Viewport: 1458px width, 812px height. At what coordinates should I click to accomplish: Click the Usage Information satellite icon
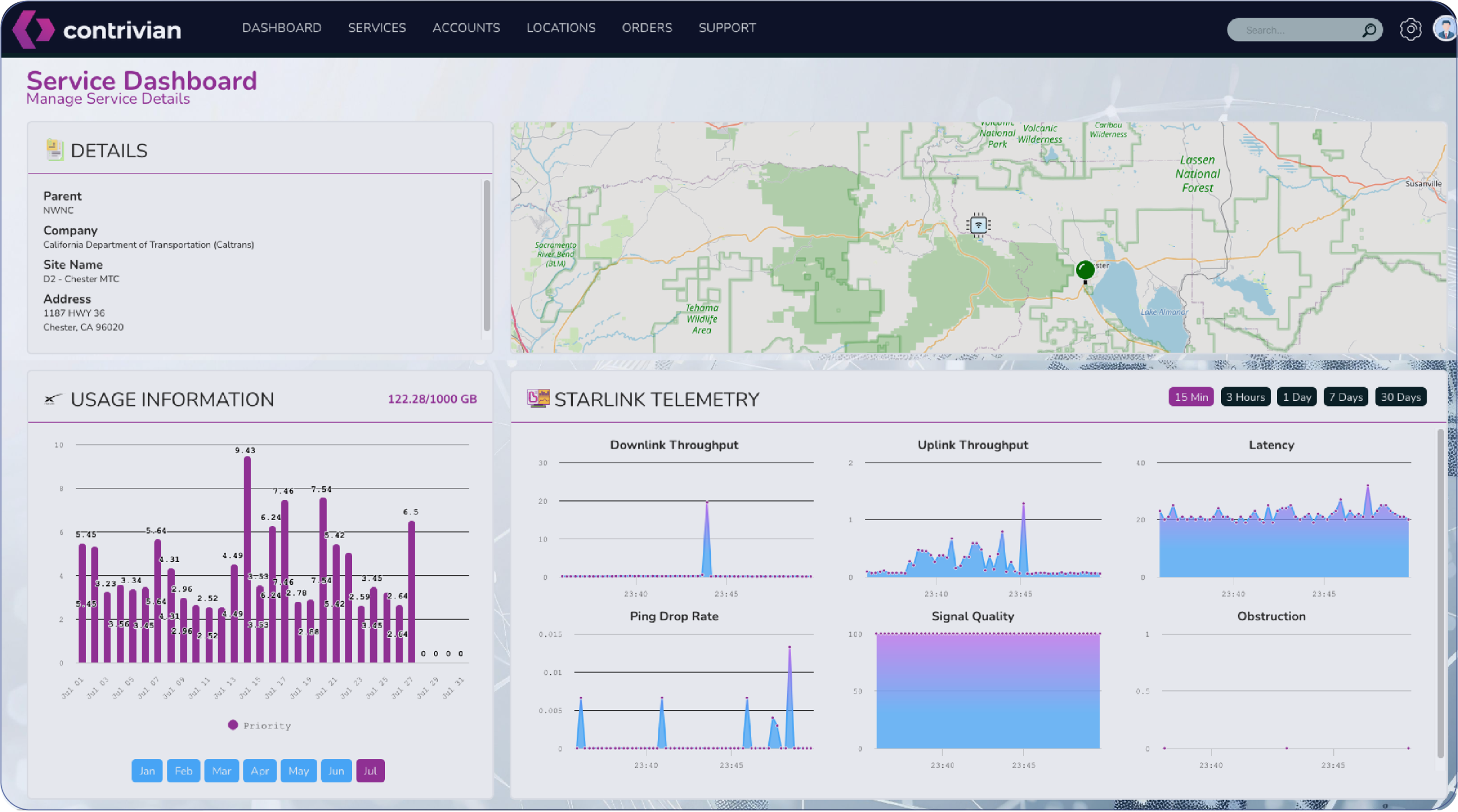53,399
